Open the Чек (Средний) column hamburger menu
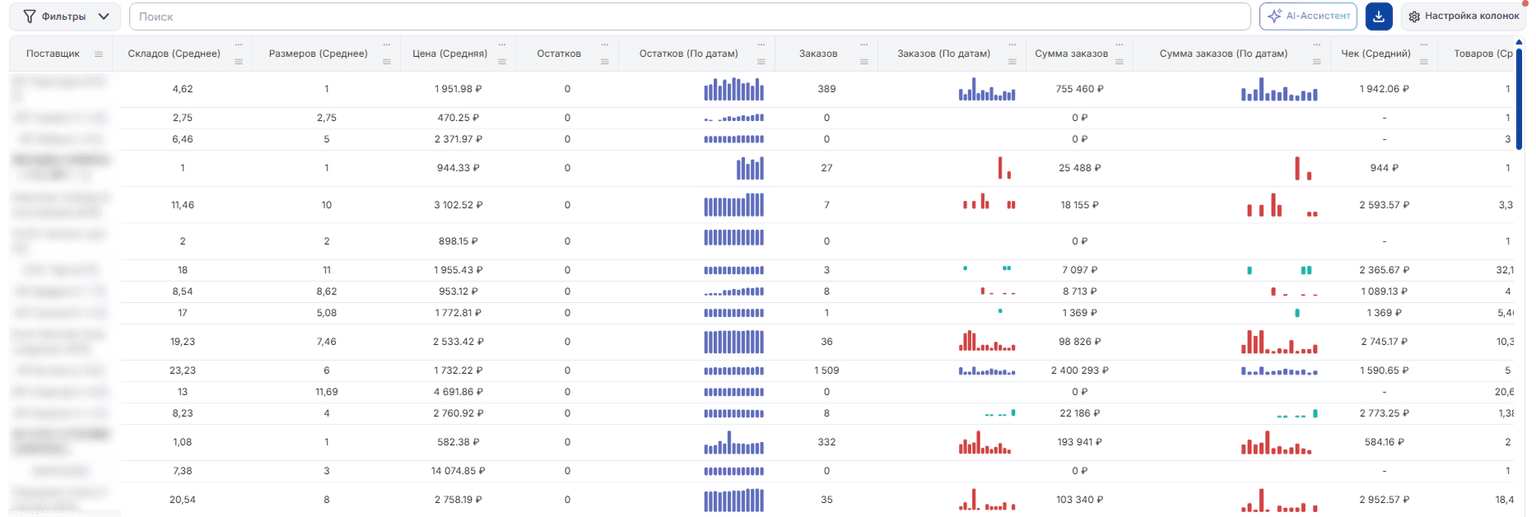Viewport: 1536px width, 517px height. pos(1424,61)
